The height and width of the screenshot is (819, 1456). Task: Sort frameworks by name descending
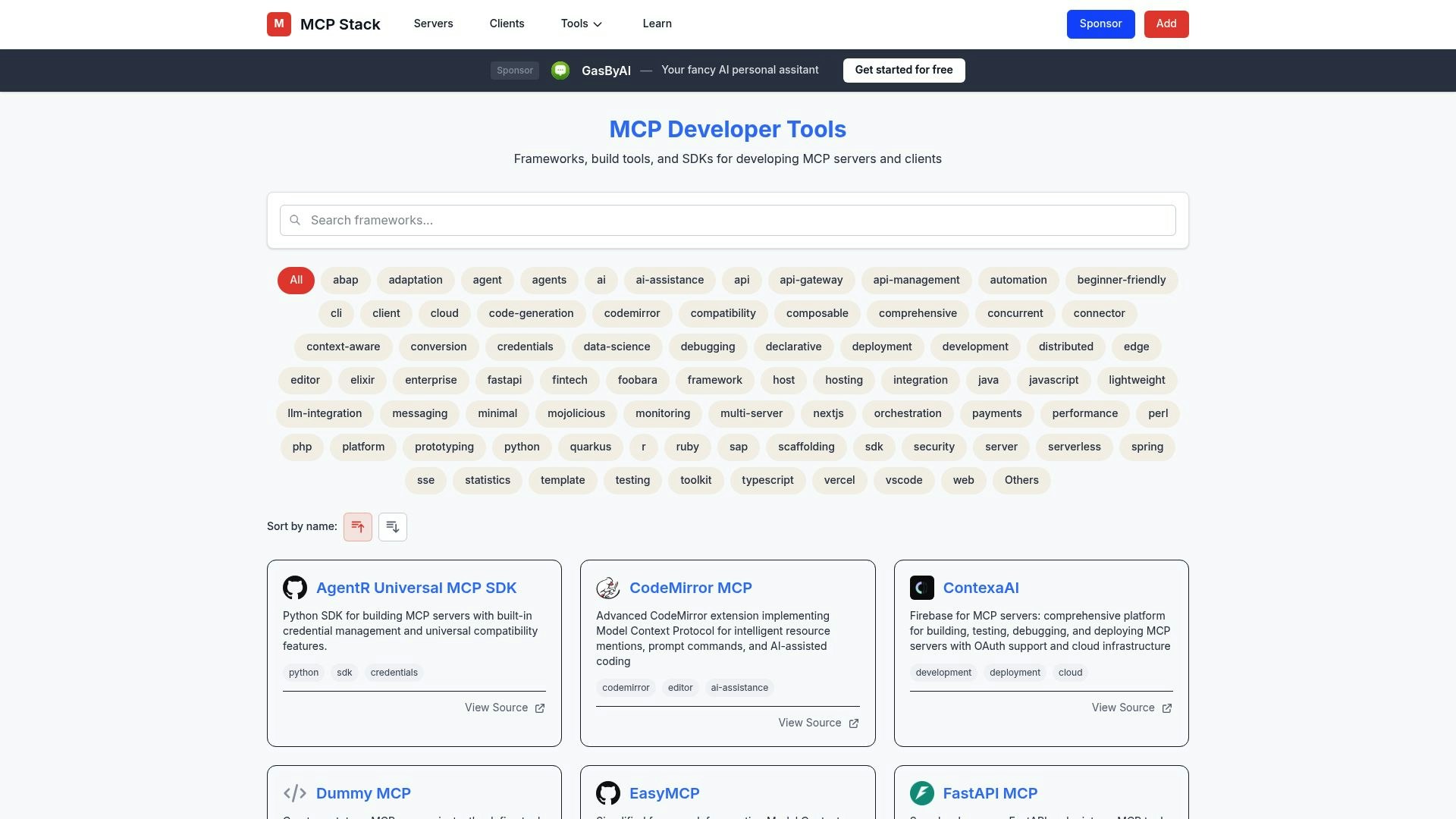[x=393, y=527]
